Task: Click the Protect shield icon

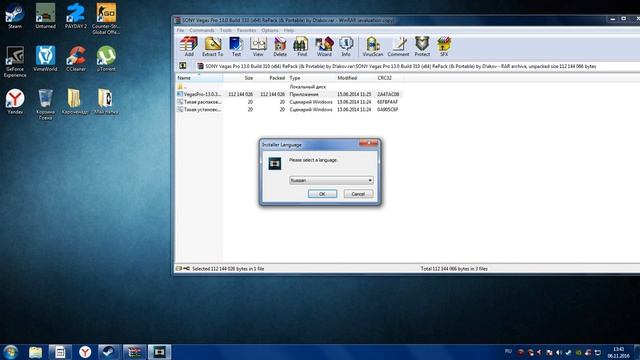Action: (422, 46)
